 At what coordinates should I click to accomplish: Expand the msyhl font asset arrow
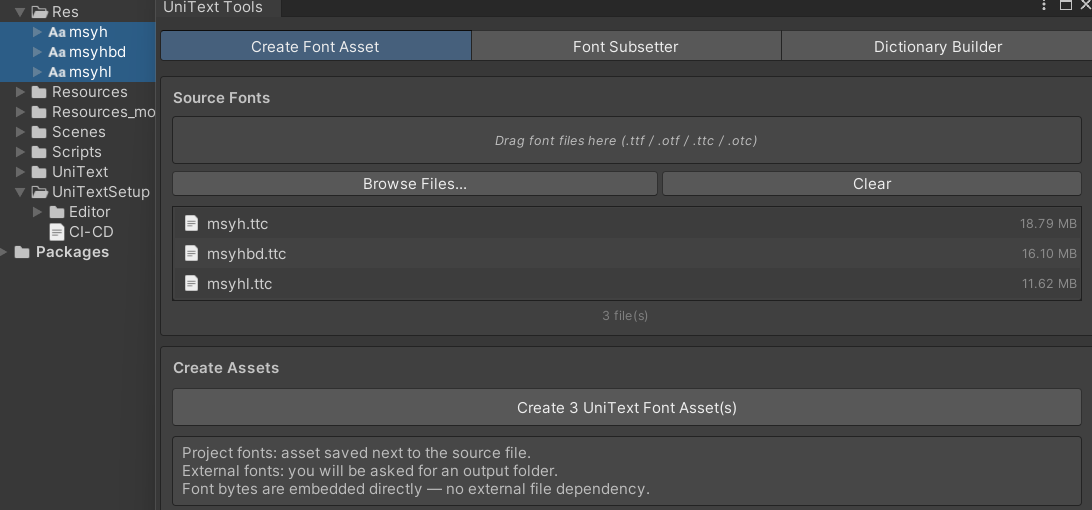pyautogui.click(x=38, y=72)
